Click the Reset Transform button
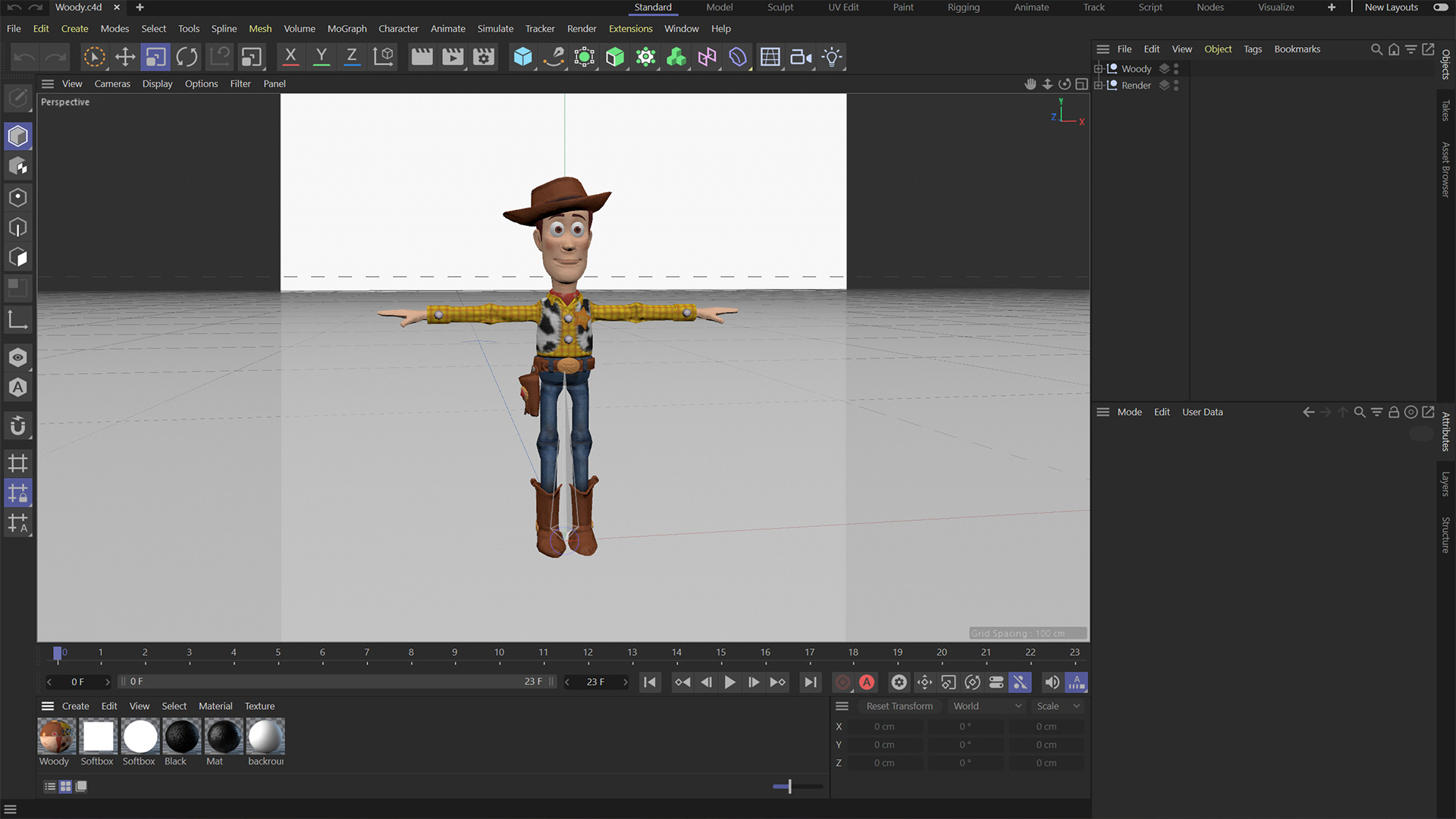 tap(899, 706)
